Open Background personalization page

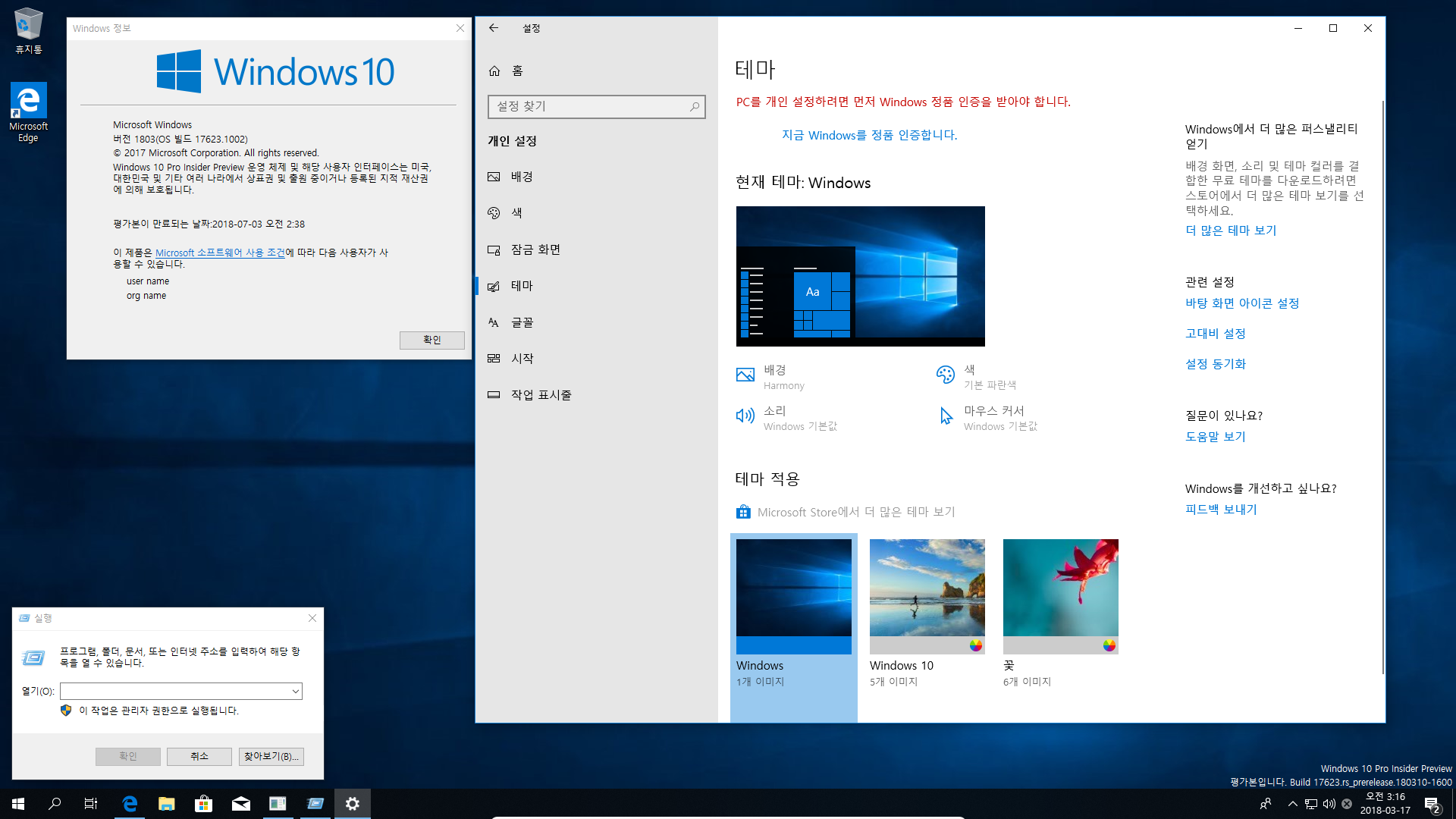[x=596, y=177]
